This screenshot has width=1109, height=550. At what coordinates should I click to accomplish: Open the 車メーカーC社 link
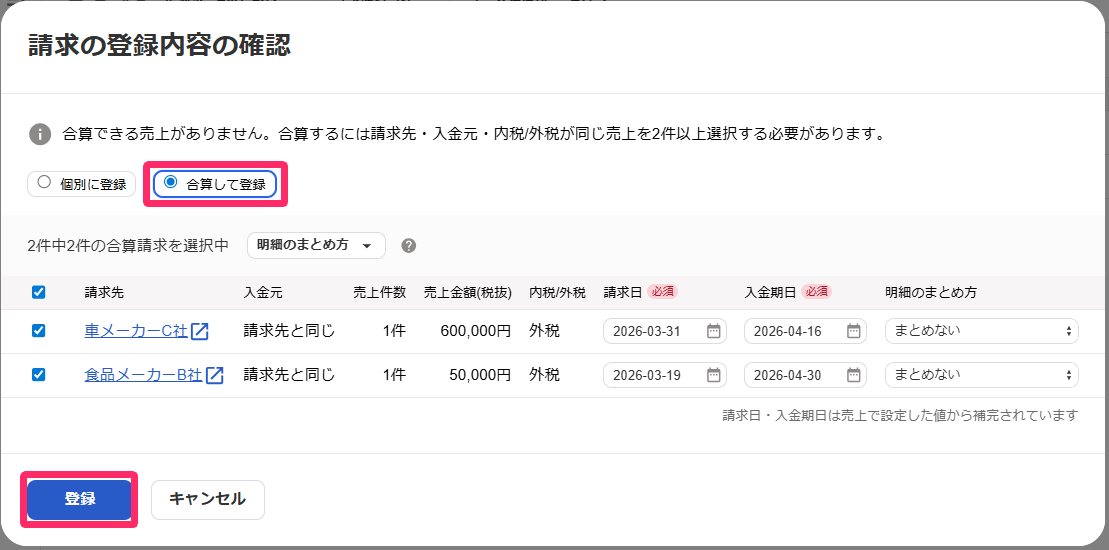point(136,331)
